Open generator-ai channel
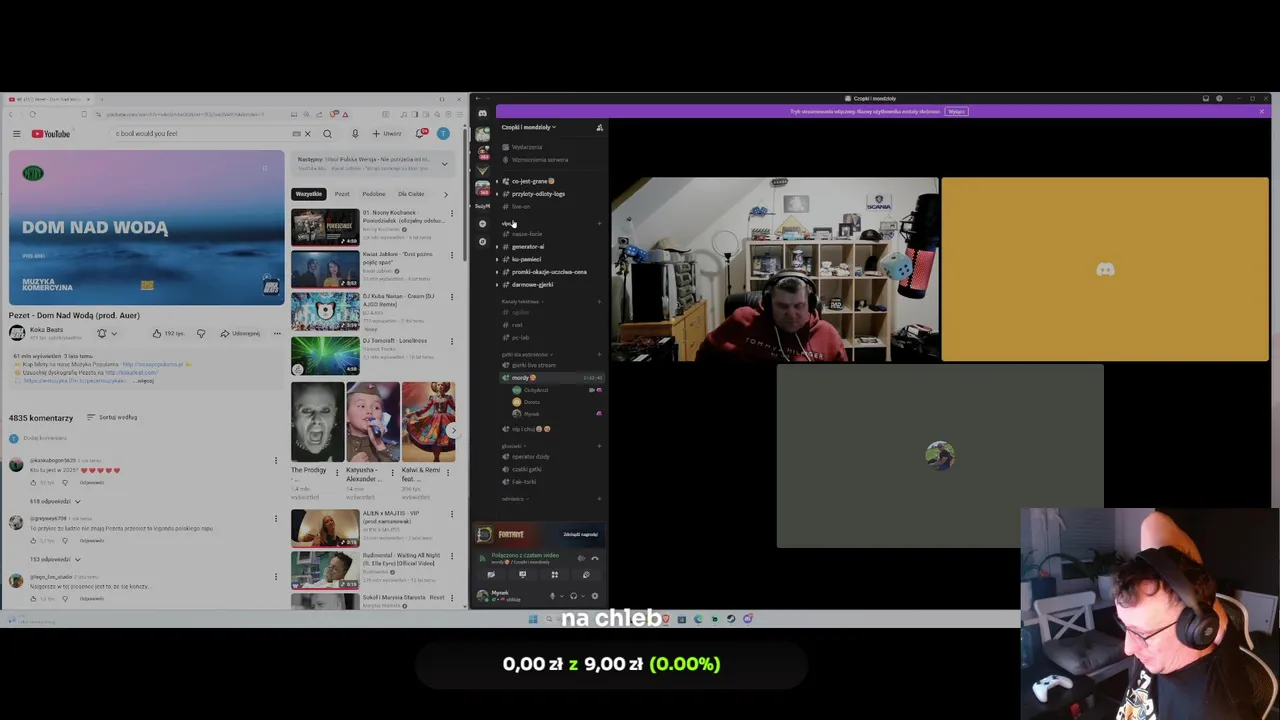1280x720 pixels. coord(528,246)
